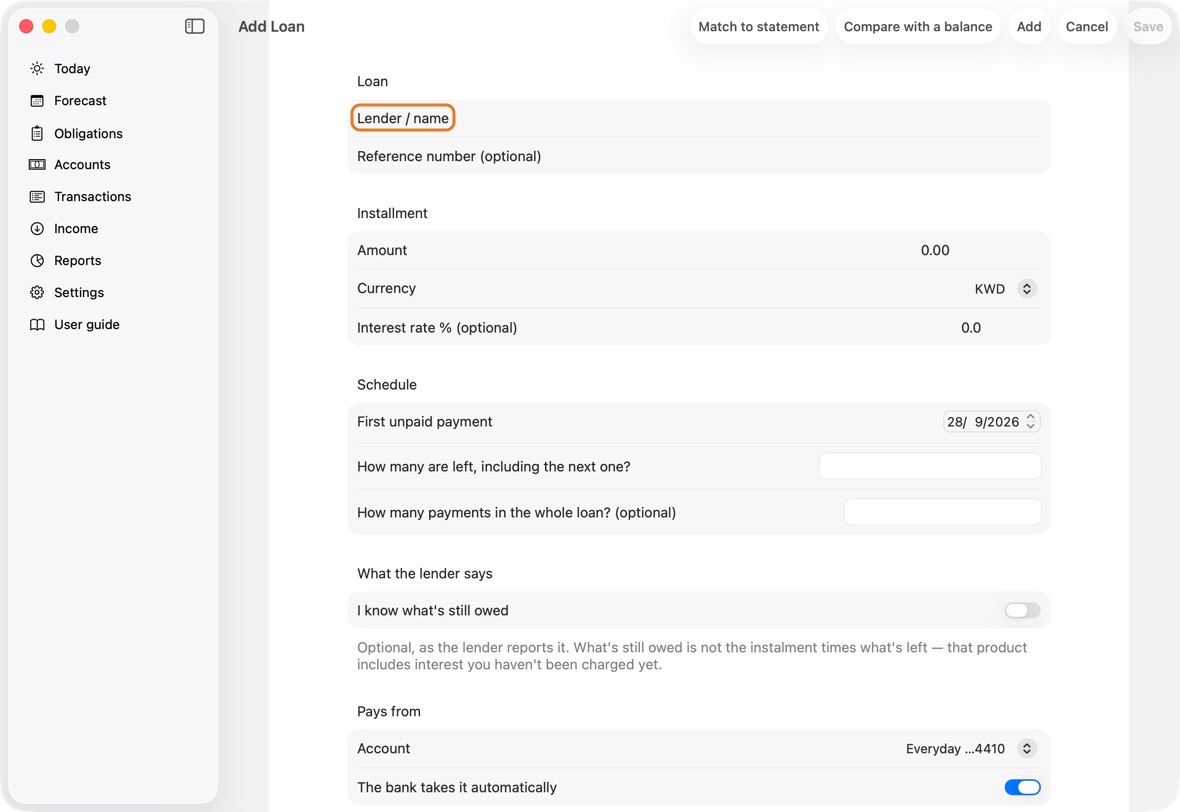Turn off "The bank takes it automatically"
The image size is (1180, 812).
tap(1022, 787)
